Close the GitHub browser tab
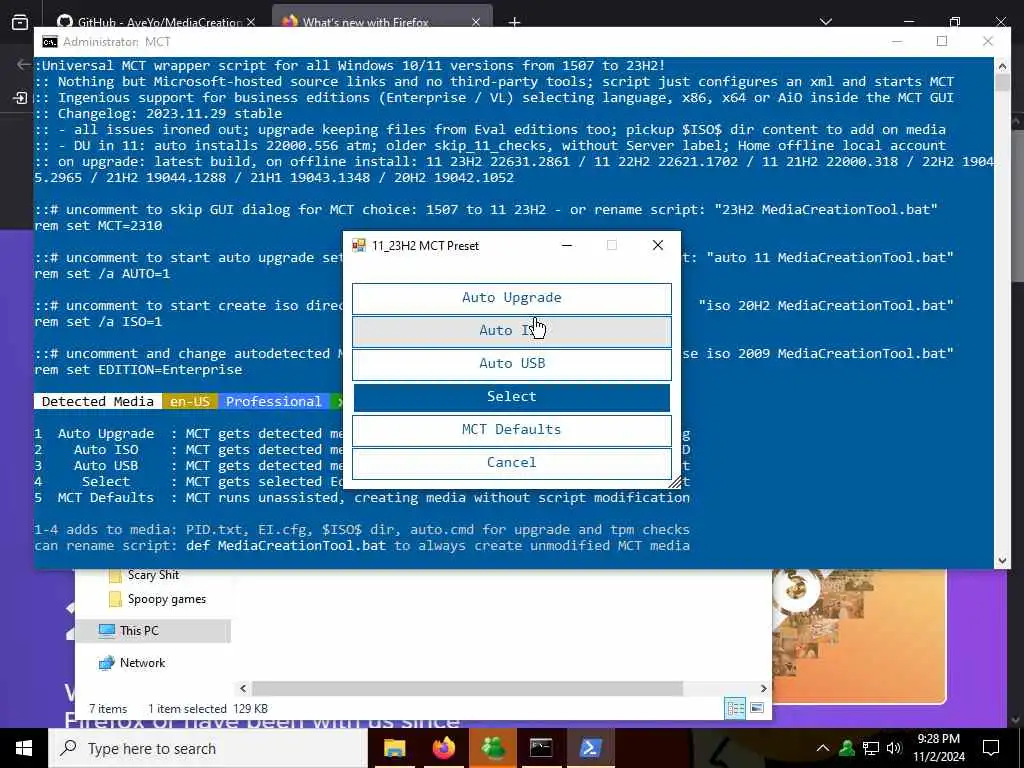Screen dimensions: 1024x768 pos(251,22)
